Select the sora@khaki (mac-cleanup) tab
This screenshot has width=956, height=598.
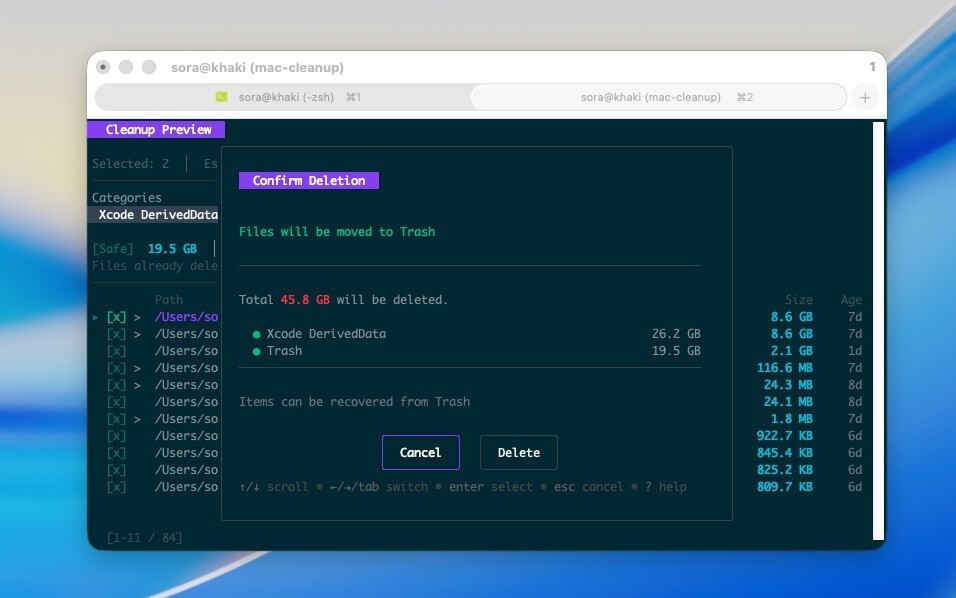coord(658,97)
